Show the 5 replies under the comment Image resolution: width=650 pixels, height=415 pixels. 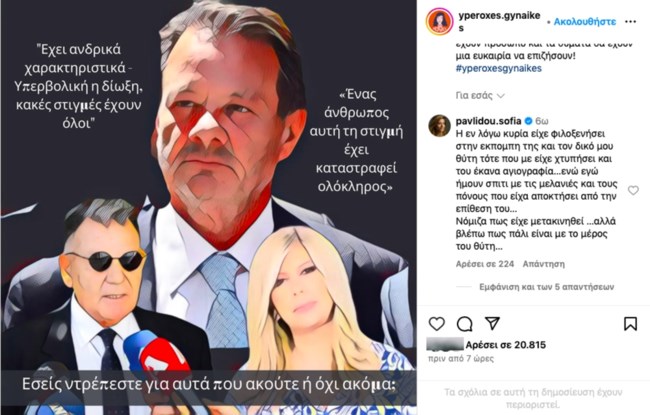click(546, 287)
